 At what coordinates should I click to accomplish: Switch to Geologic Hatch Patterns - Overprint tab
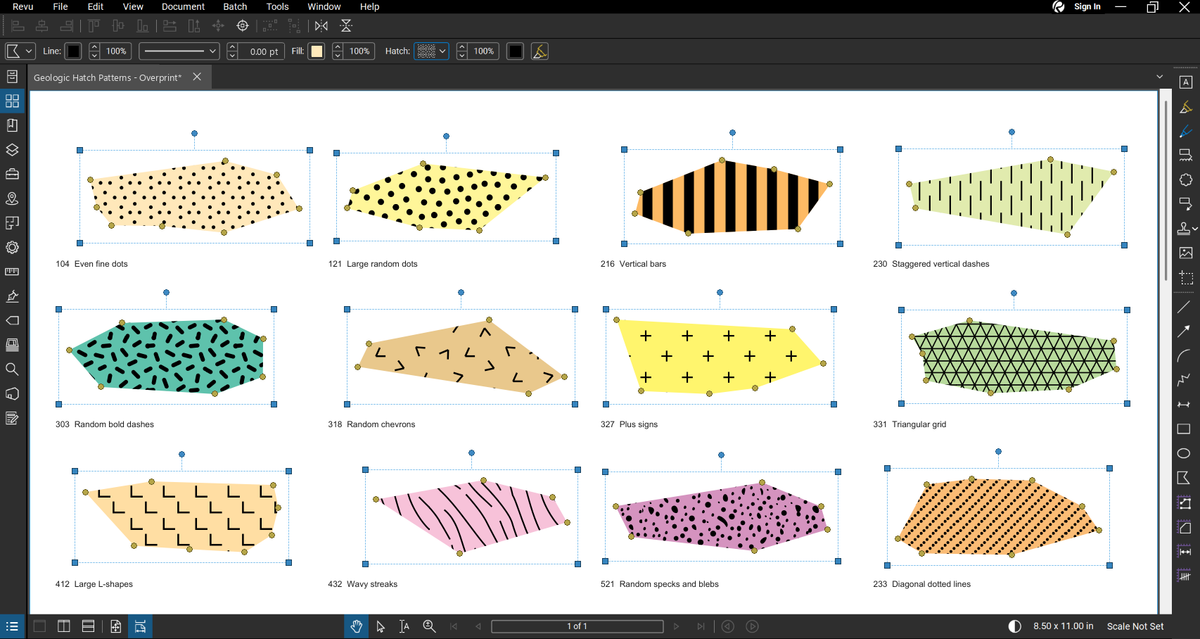pos(107,77)
